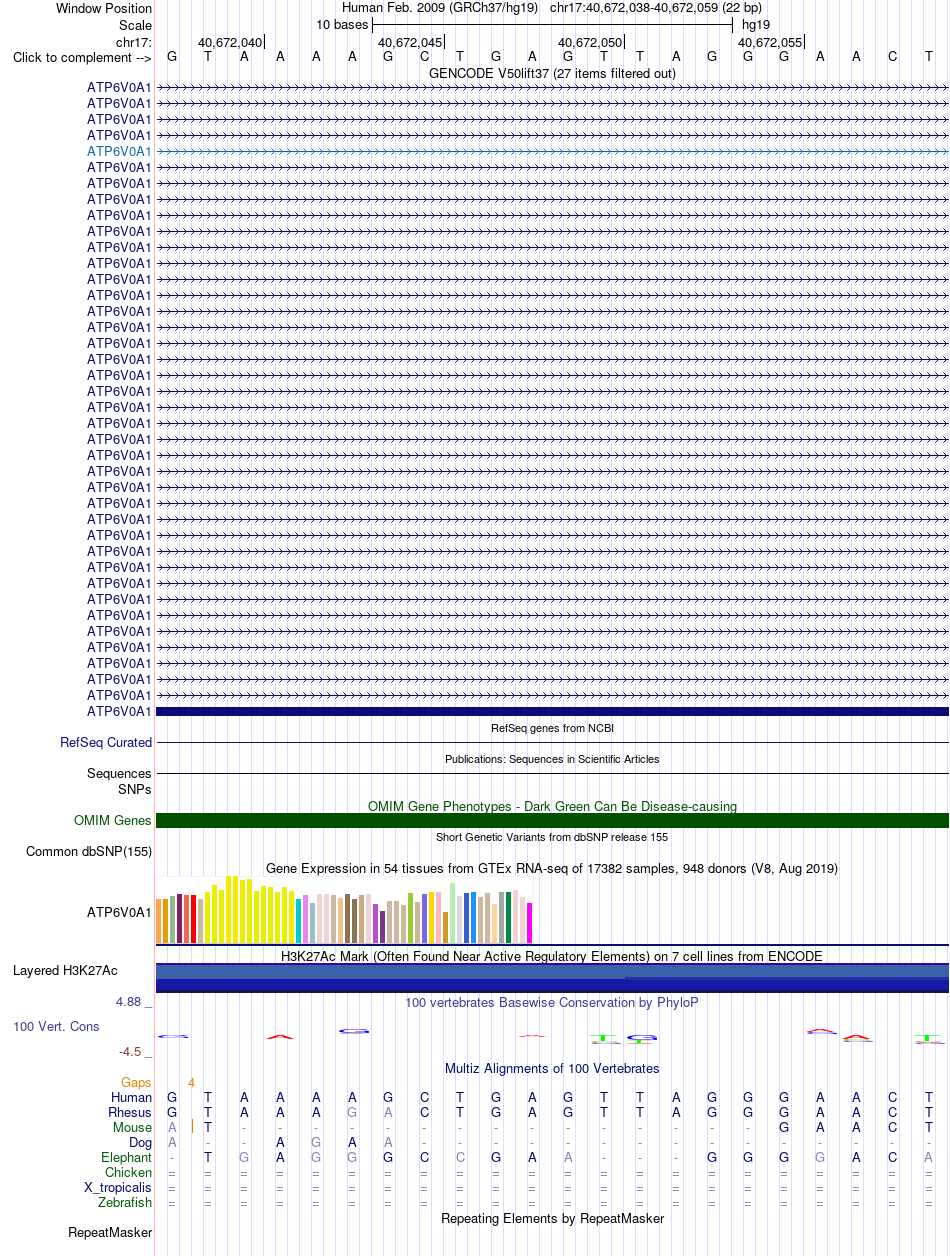Click the orange Gaps row label

click(x=136, y=1083)
